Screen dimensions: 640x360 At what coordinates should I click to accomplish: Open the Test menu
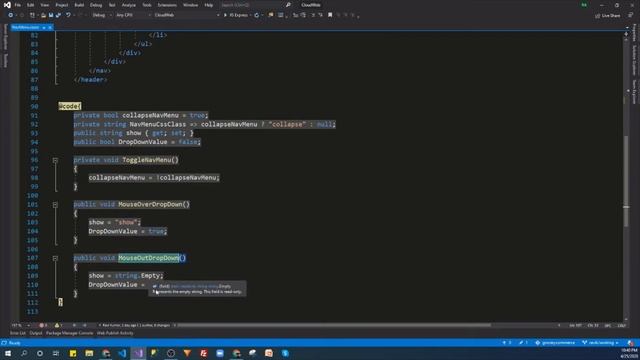pos(112,5)
